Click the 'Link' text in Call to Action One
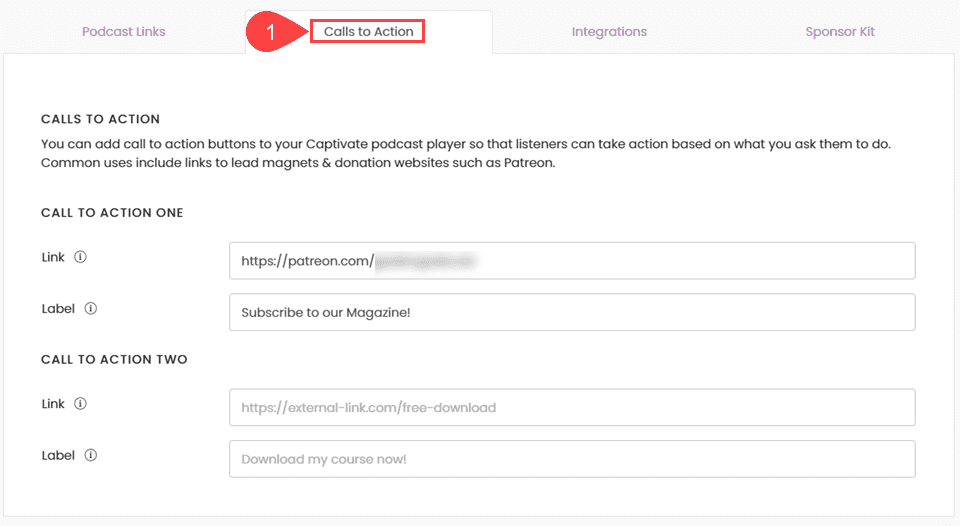 [x=53, y=257]
